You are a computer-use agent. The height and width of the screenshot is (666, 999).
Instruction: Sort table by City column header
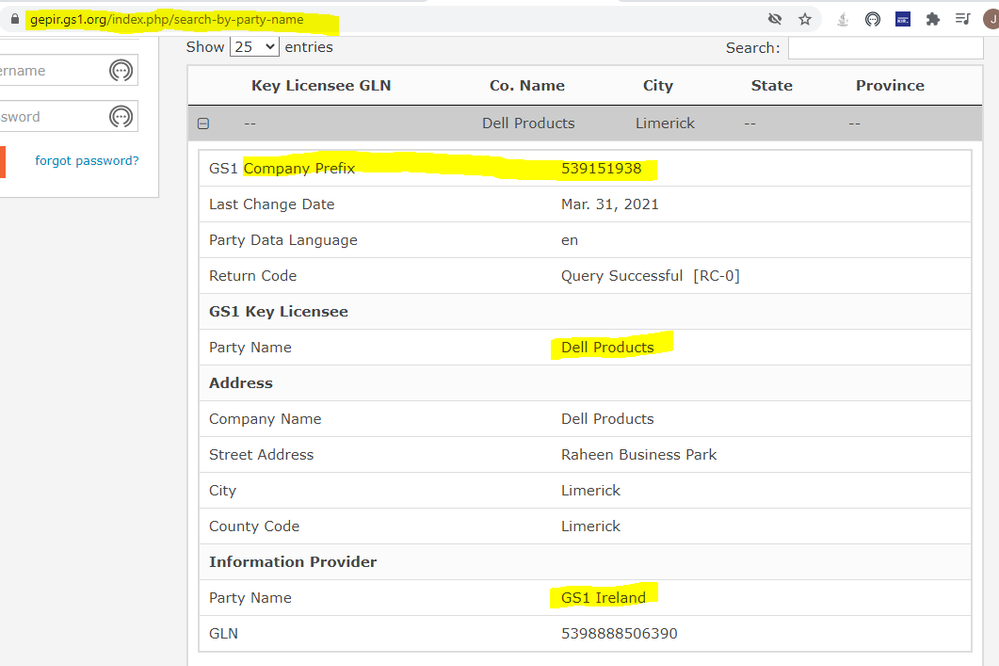(x=658, y=85)
